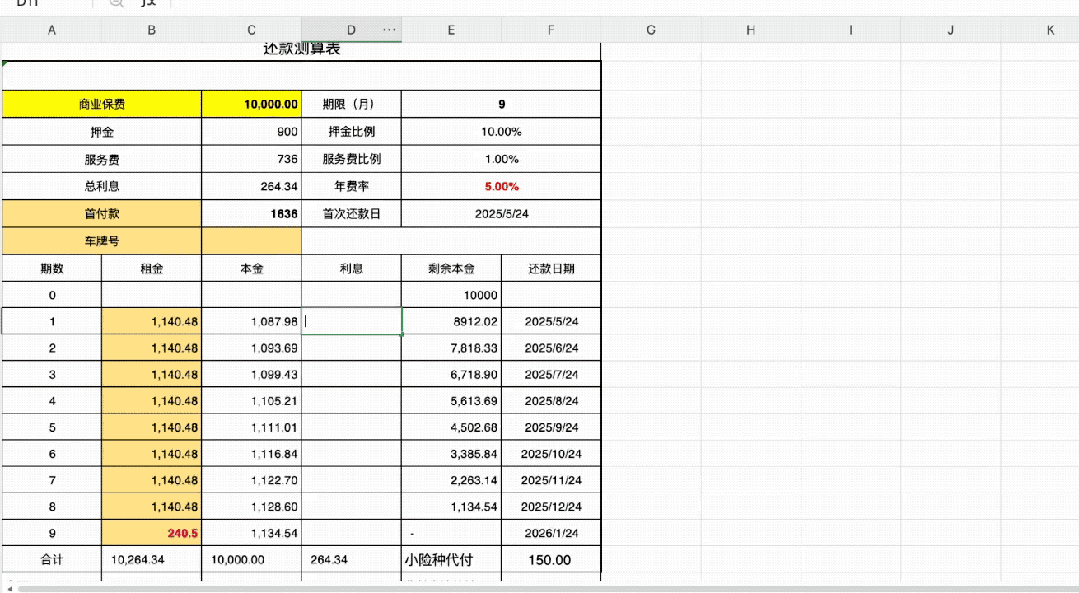Click the 首付款 value cell 1636
Image resolution: width=1079 pixels, height=593 pixels.
tap(251, 214)
